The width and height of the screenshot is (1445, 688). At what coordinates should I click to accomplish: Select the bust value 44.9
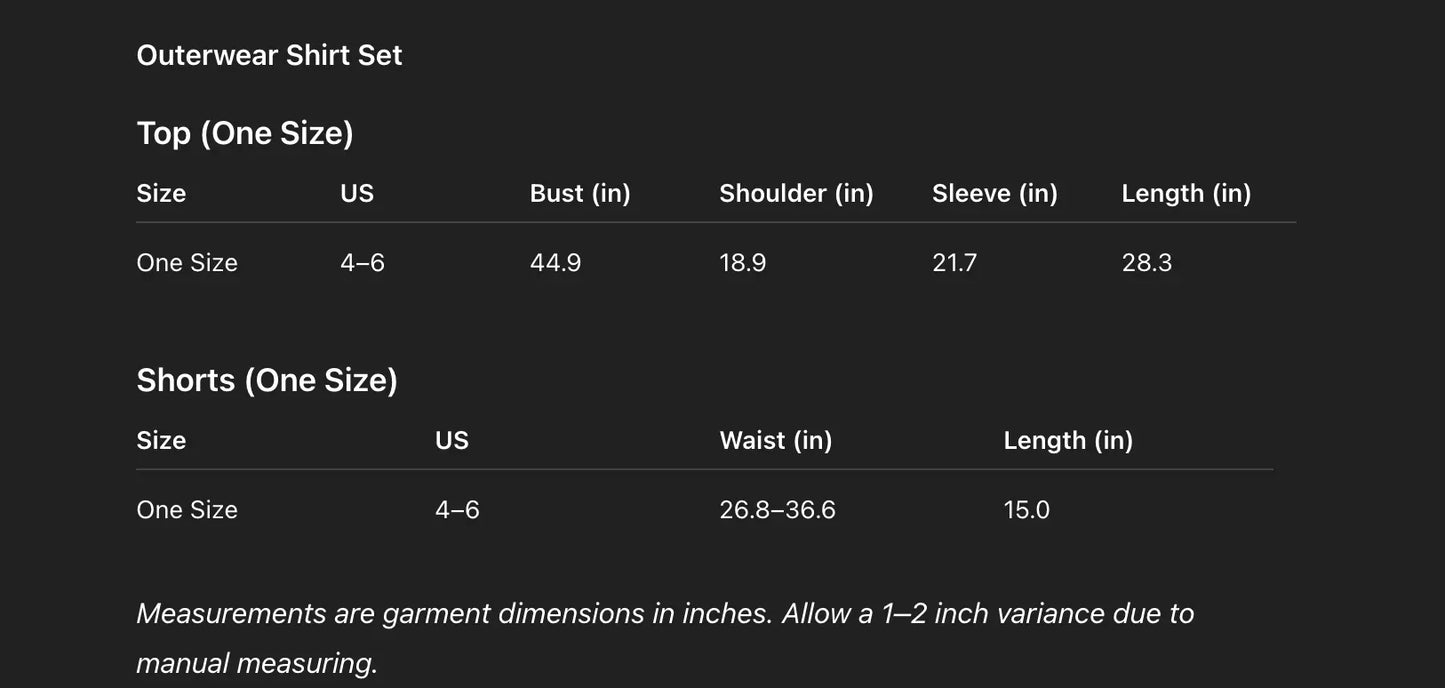pos(555,263)
